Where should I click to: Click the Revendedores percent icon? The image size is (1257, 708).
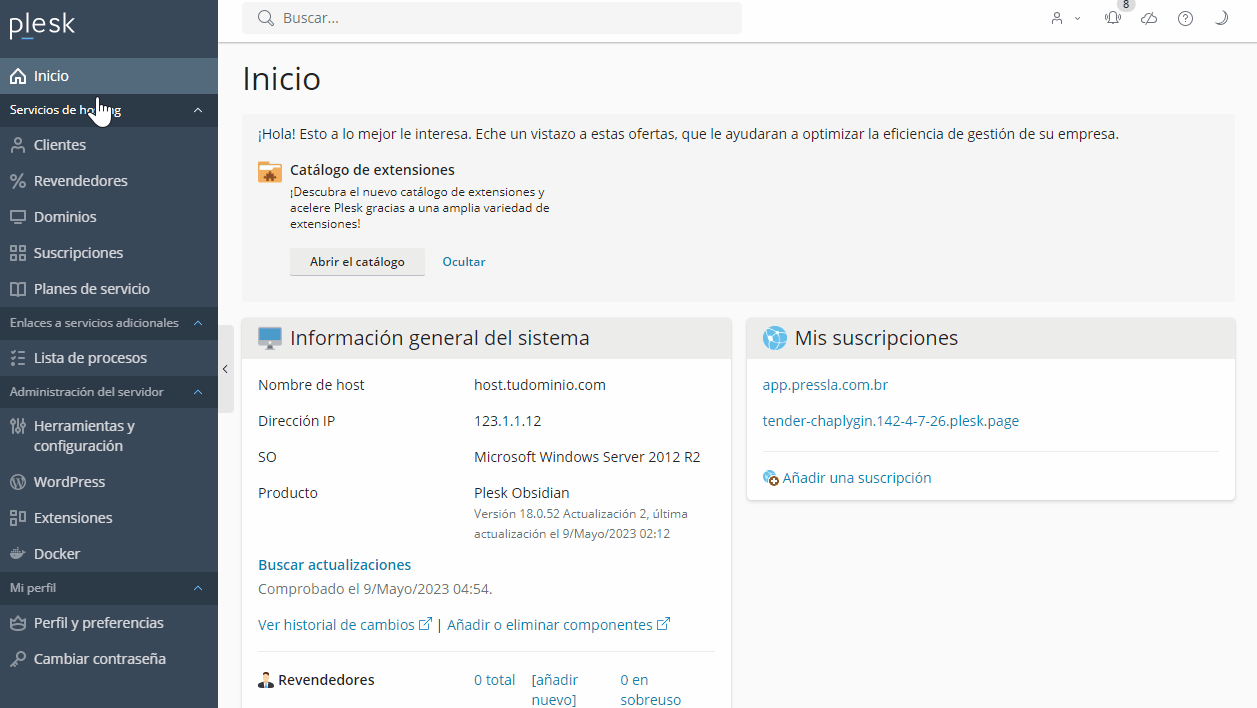[x=17, y=181]
